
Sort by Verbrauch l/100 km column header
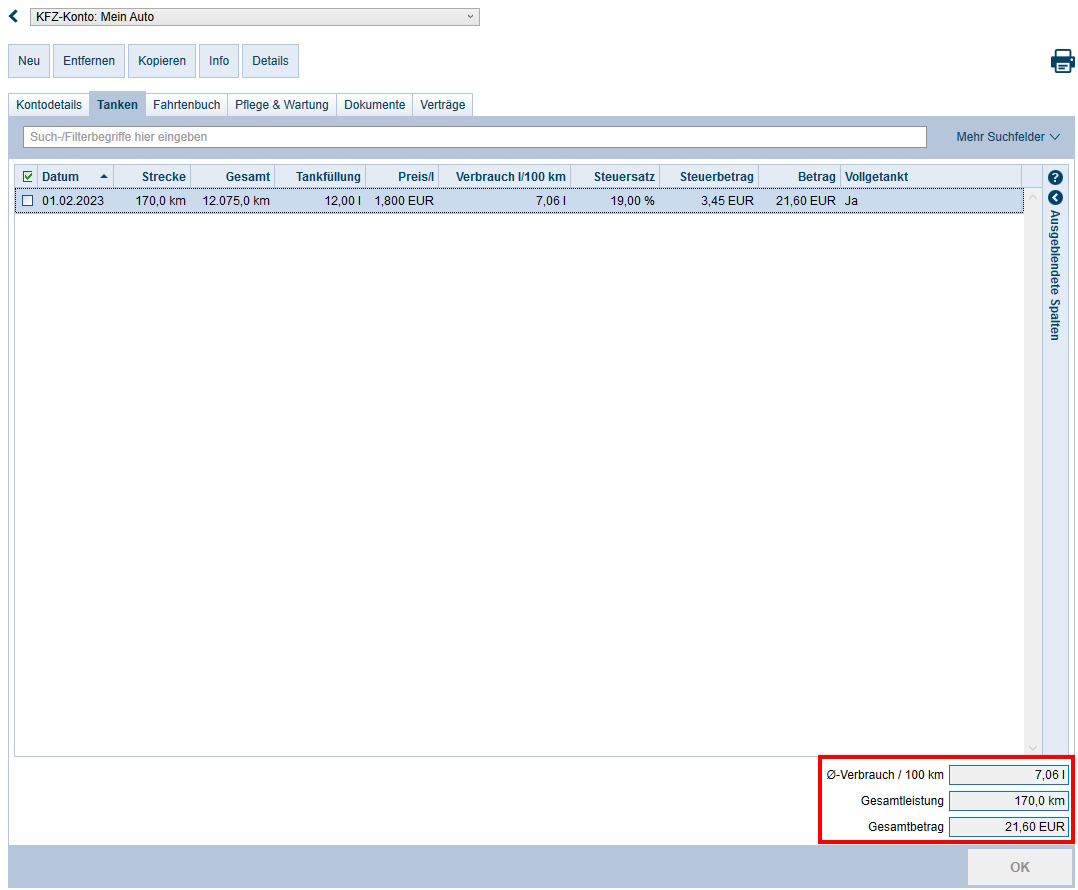tap(505, 177)
